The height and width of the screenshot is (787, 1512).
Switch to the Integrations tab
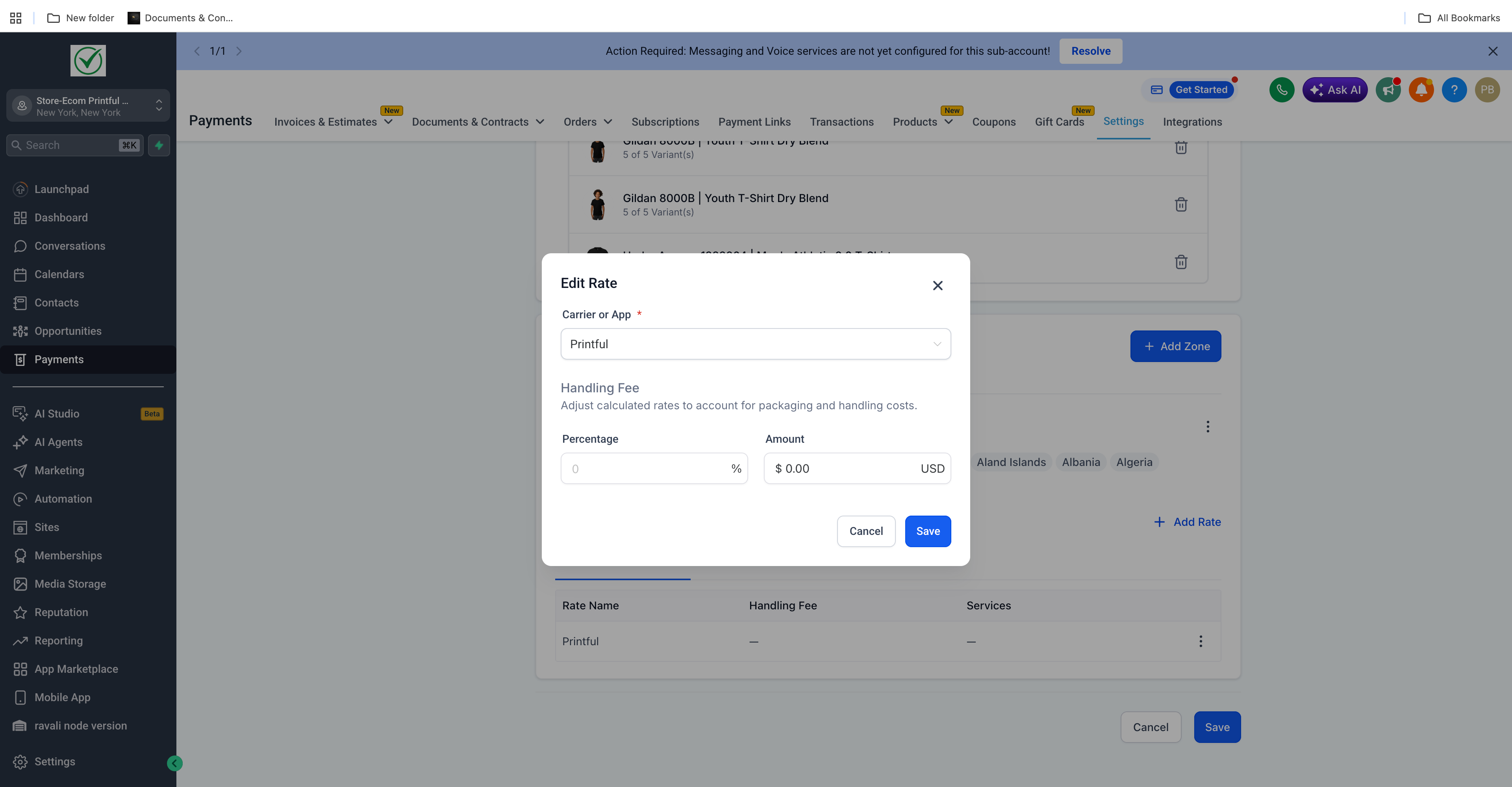pos(1192,122)
